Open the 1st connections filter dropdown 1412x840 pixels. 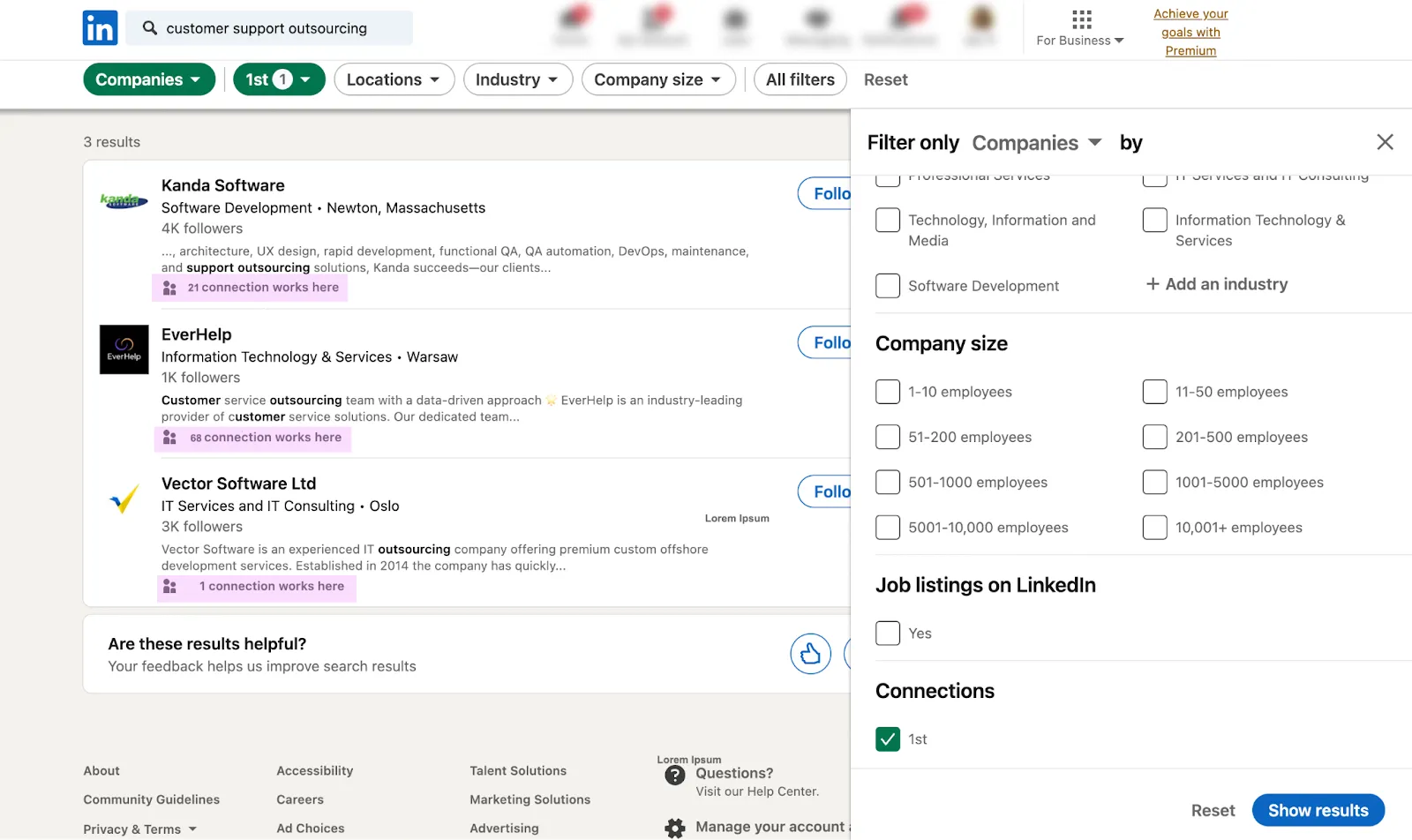pos(279,79)
